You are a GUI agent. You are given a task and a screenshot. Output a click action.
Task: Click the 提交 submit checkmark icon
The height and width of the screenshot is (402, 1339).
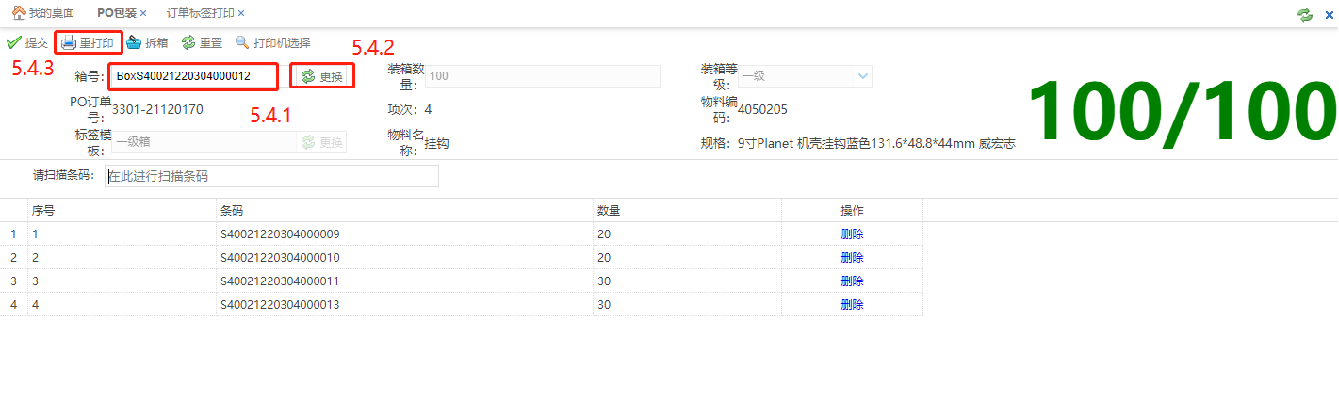[13, 43]
